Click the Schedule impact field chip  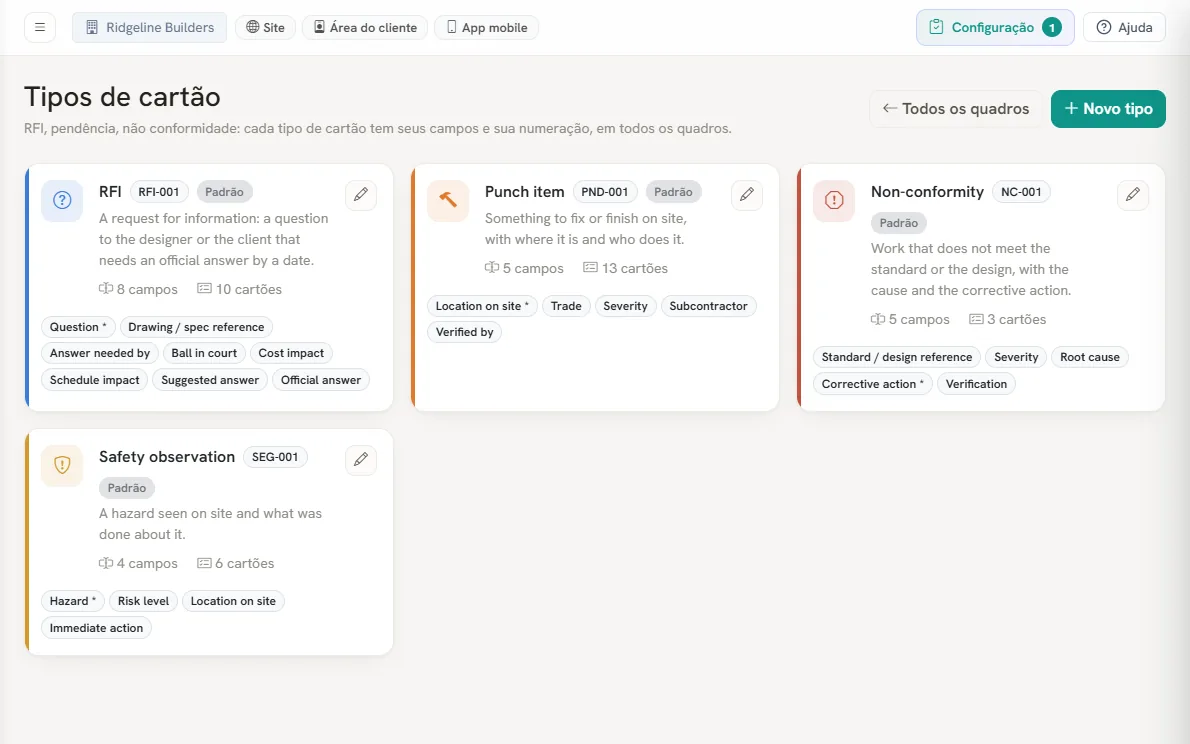coord(95,380)
